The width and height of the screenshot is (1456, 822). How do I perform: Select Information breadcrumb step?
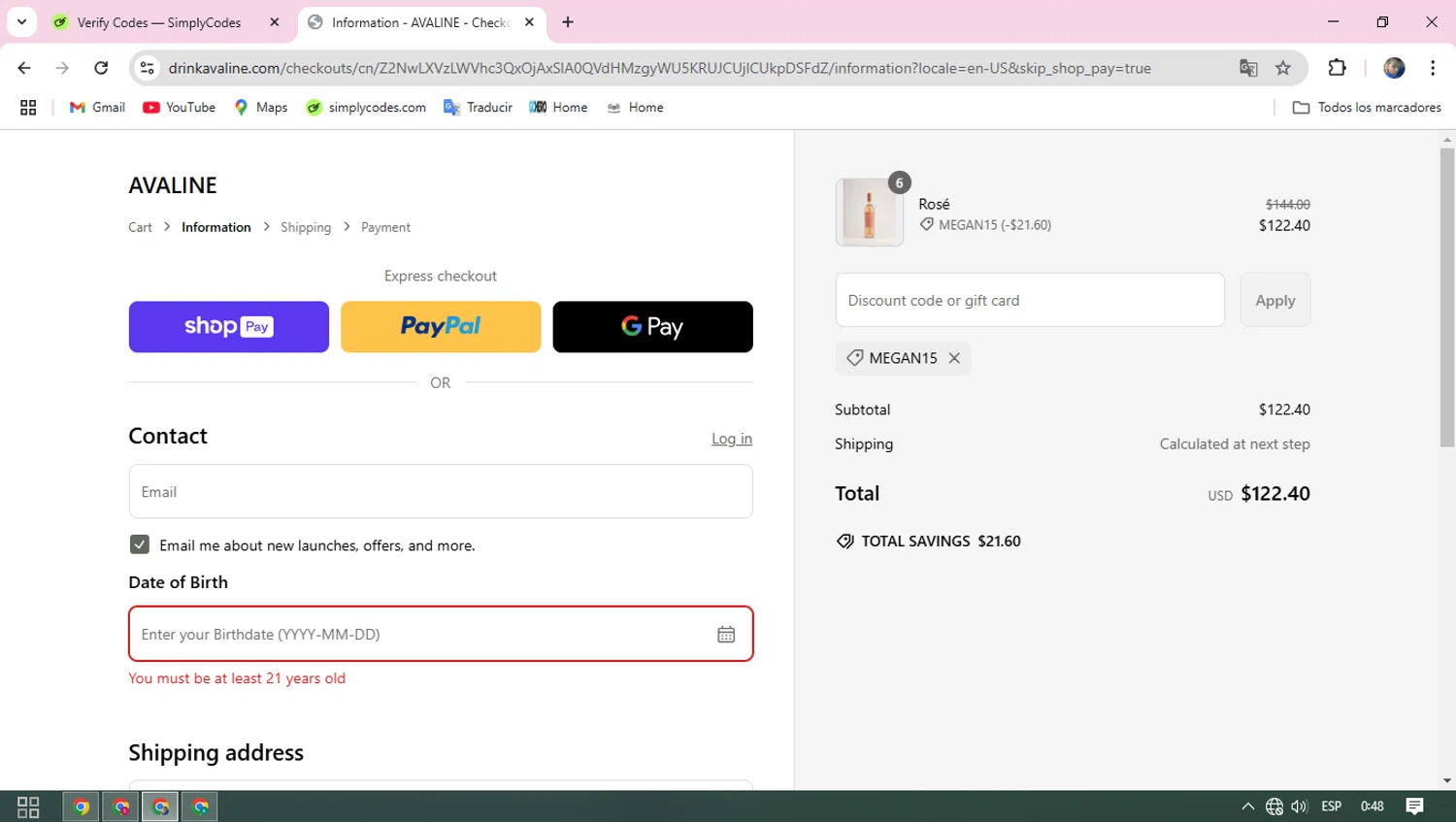pyautogui.click(x=215, y=227)
